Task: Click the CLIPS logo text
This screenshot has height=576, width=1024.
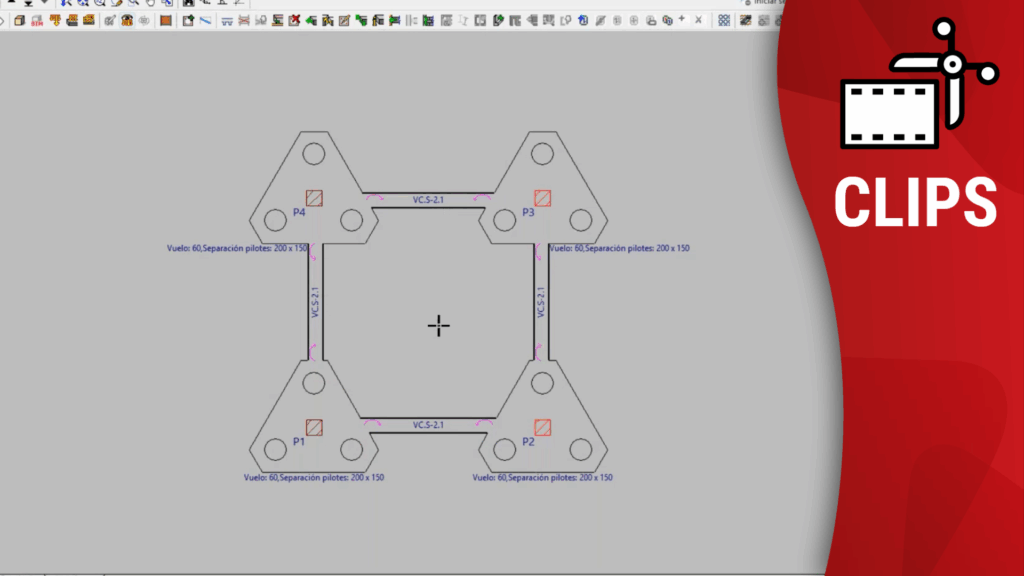Action: 915,202
